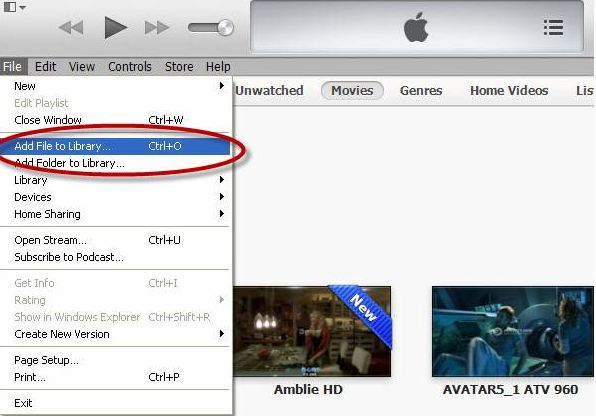Select the Unwatched tab
596x416 pixels.
click(x=269, y=91)
